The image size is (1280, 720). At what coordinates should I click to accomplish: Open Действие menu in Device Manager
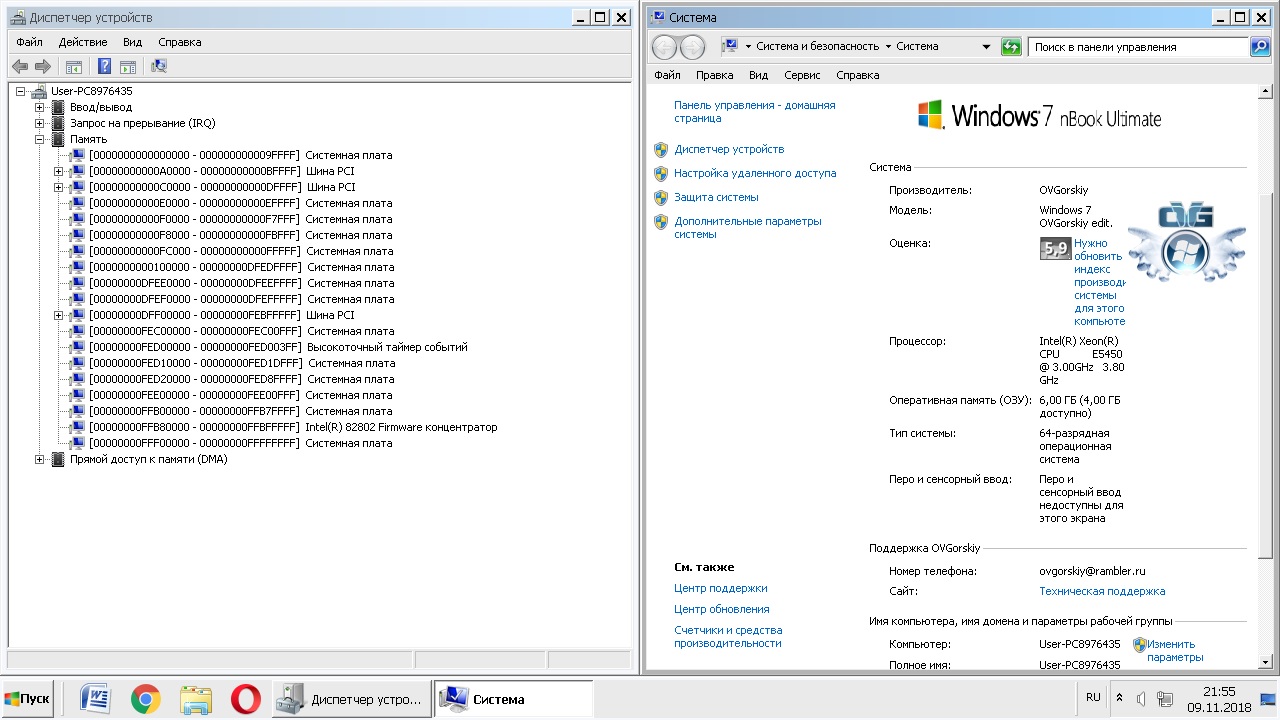tap(83, 42)
